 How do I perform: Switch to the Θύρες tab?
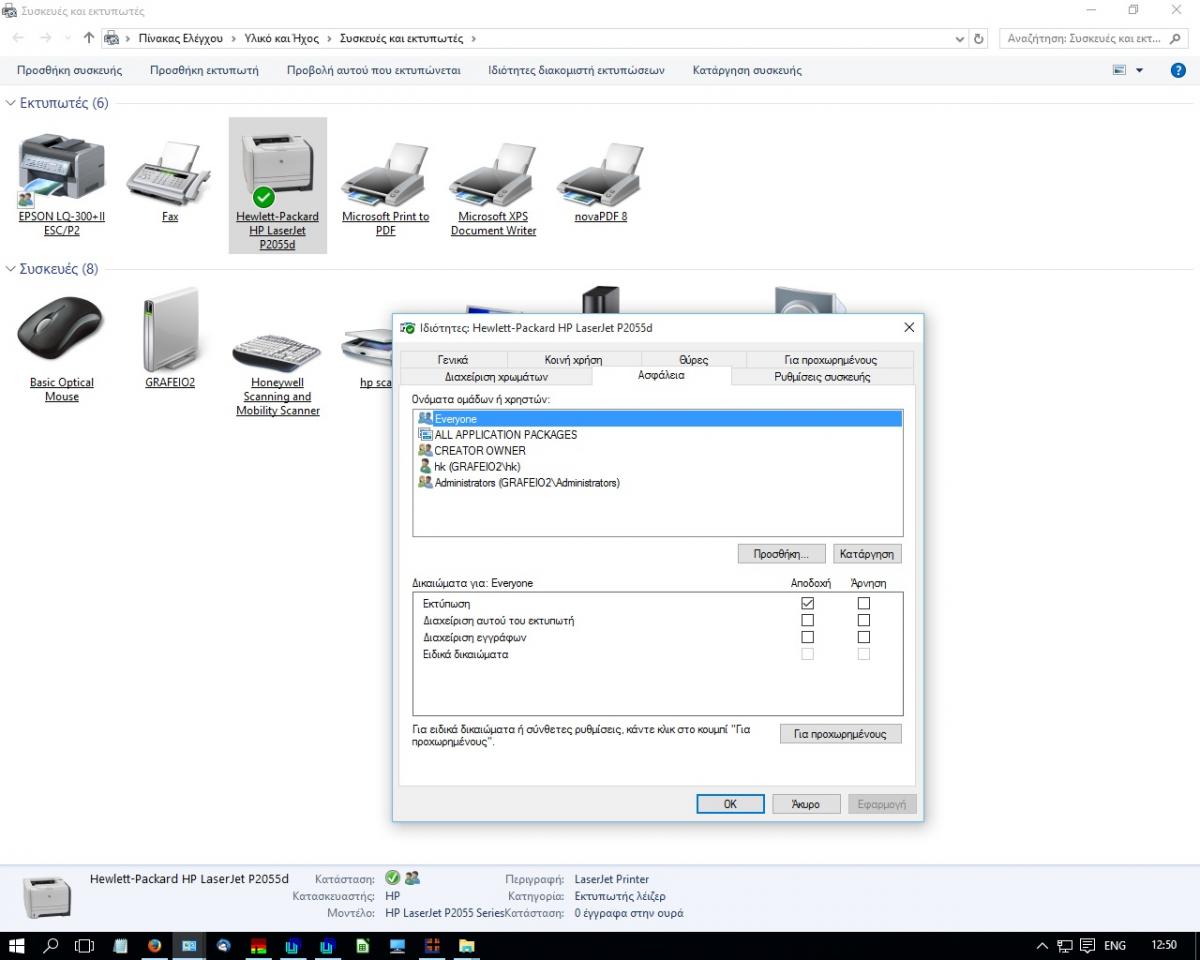pyautogui.click(x=693, y=359)
